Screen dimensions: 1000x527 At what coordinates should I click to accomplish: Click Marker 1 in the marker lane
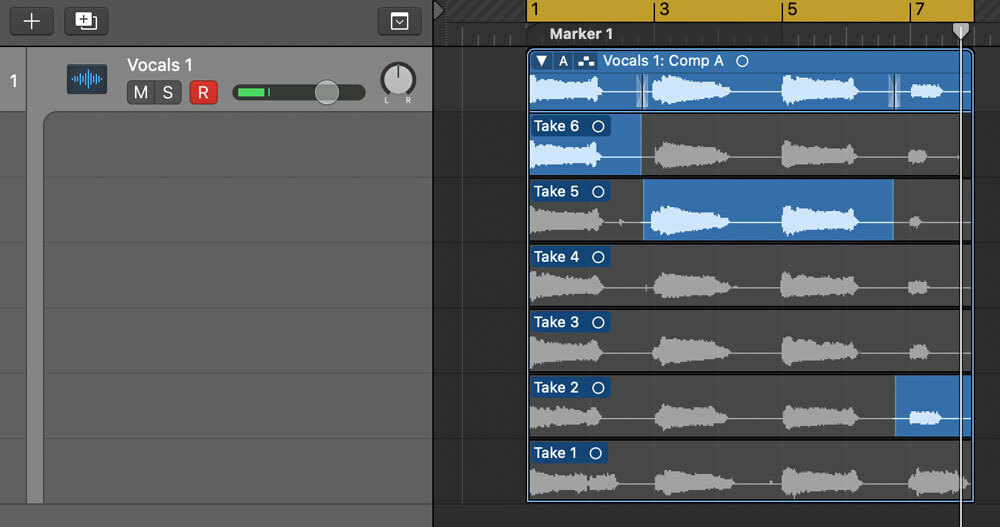pyautogui.click(x=581, y=34)
